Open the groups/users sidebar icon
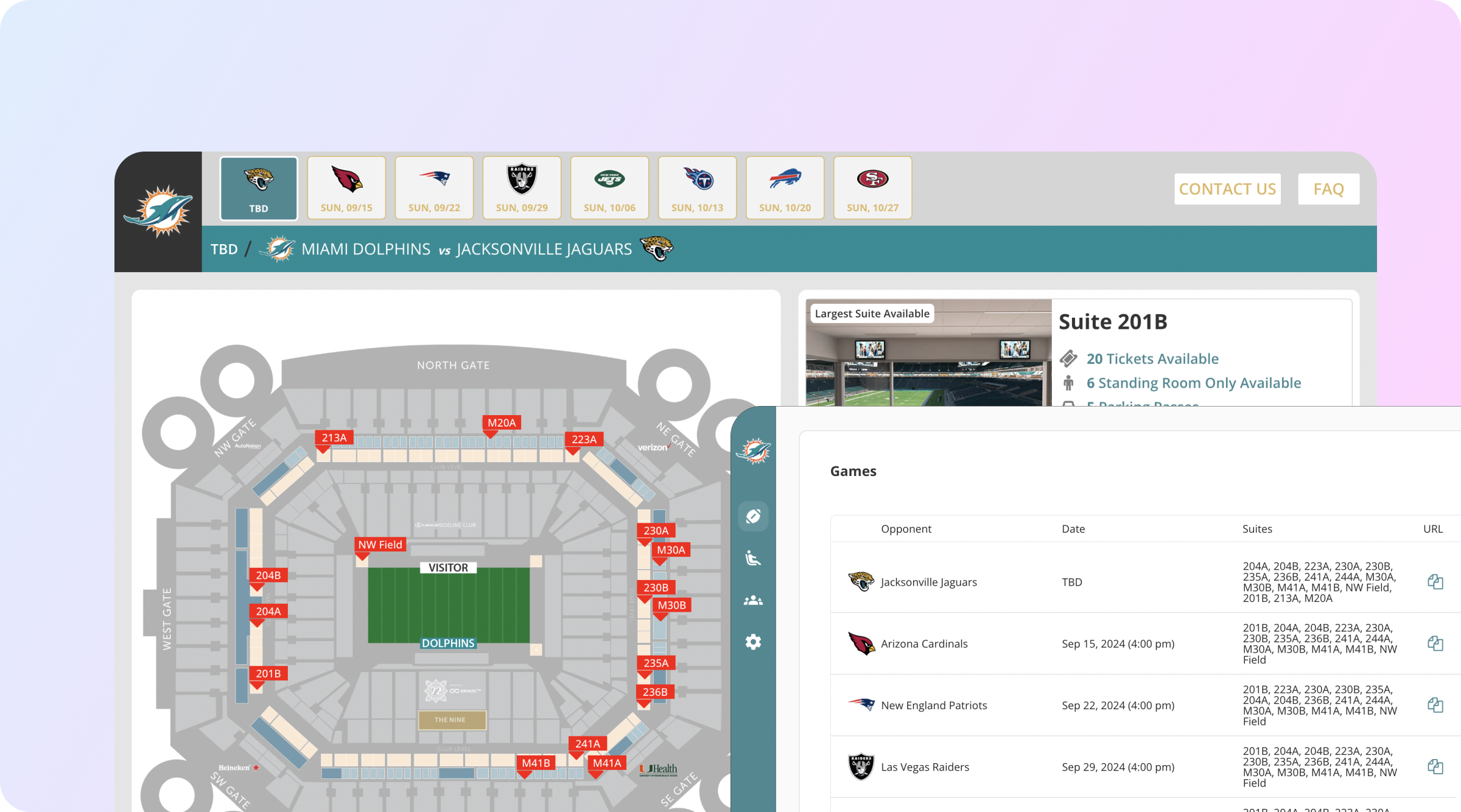 pos(753,600)
